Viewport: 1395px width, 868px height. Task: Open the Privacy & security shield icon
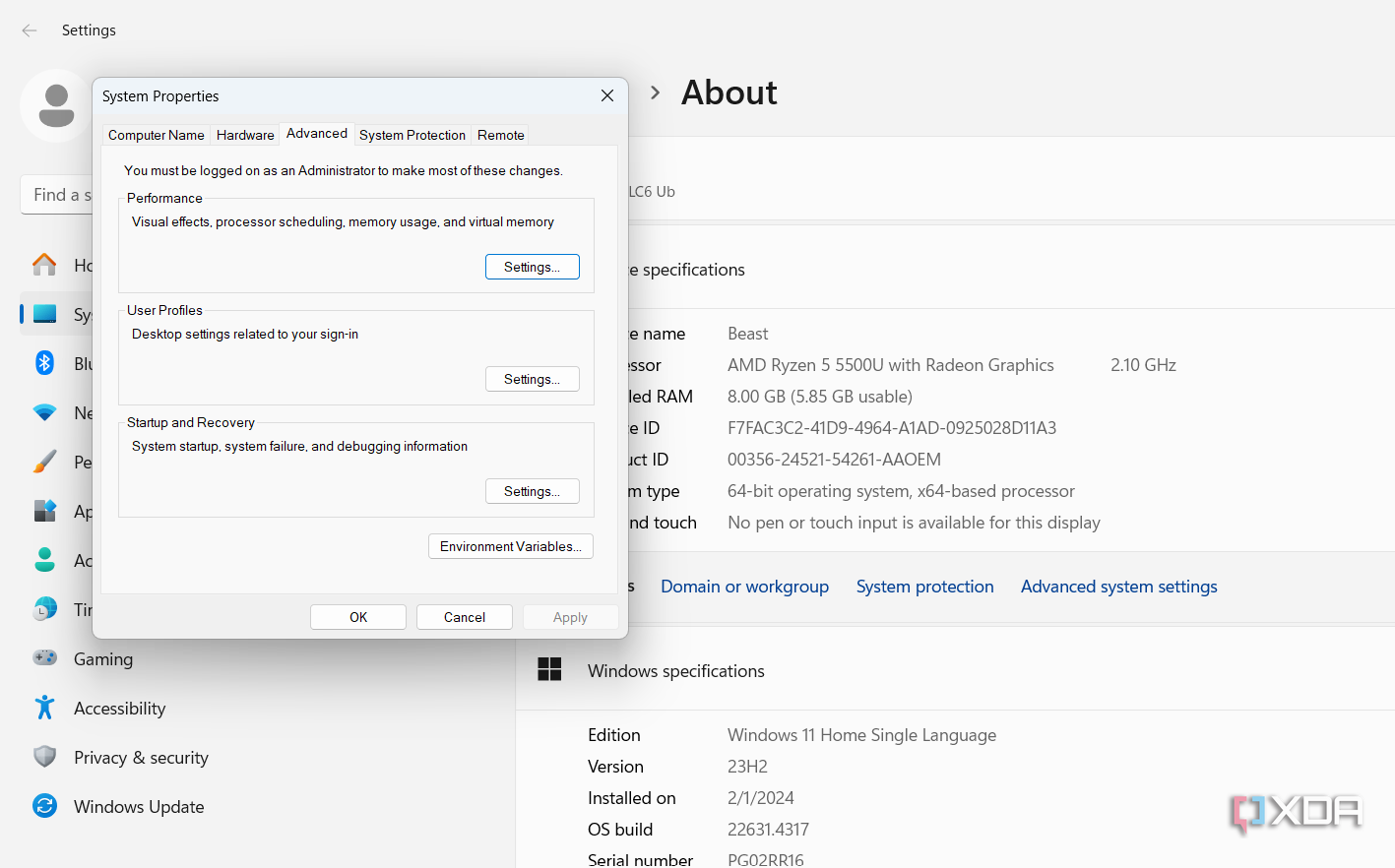coord(44,757)
